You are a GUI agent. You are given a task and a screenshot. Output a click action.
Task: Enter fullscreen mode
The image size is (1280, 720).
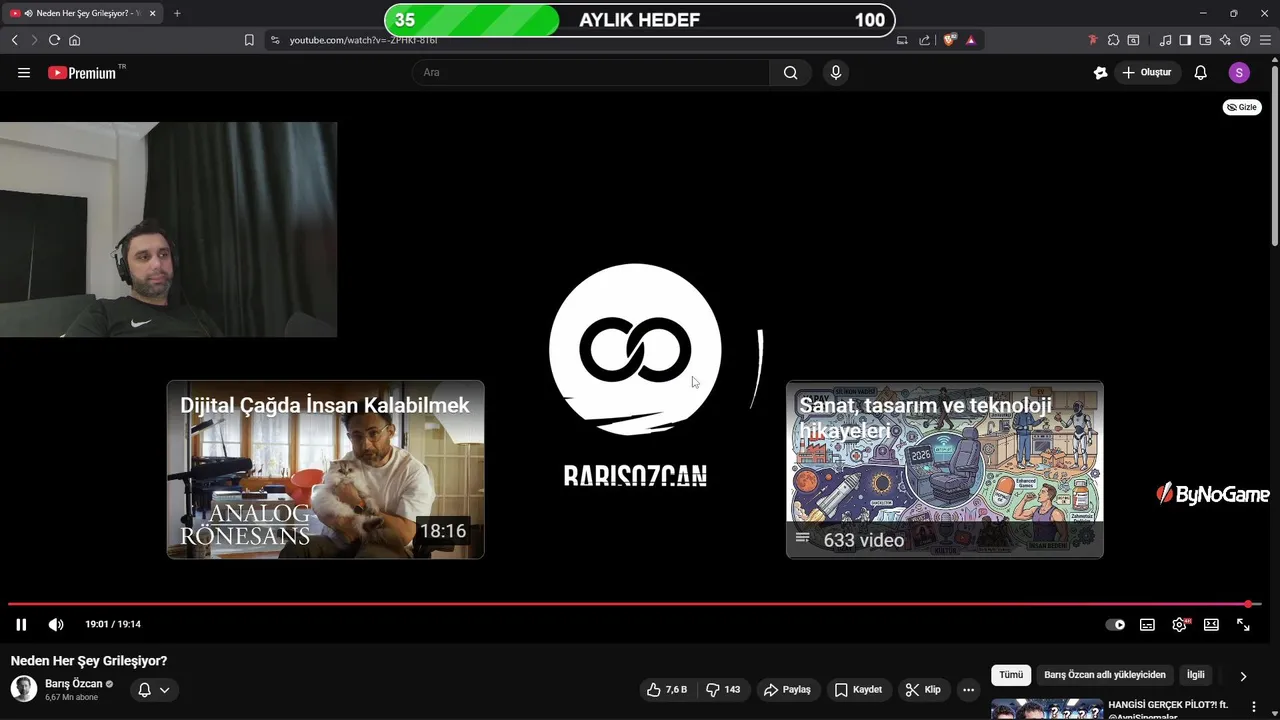coord(1243,624)
